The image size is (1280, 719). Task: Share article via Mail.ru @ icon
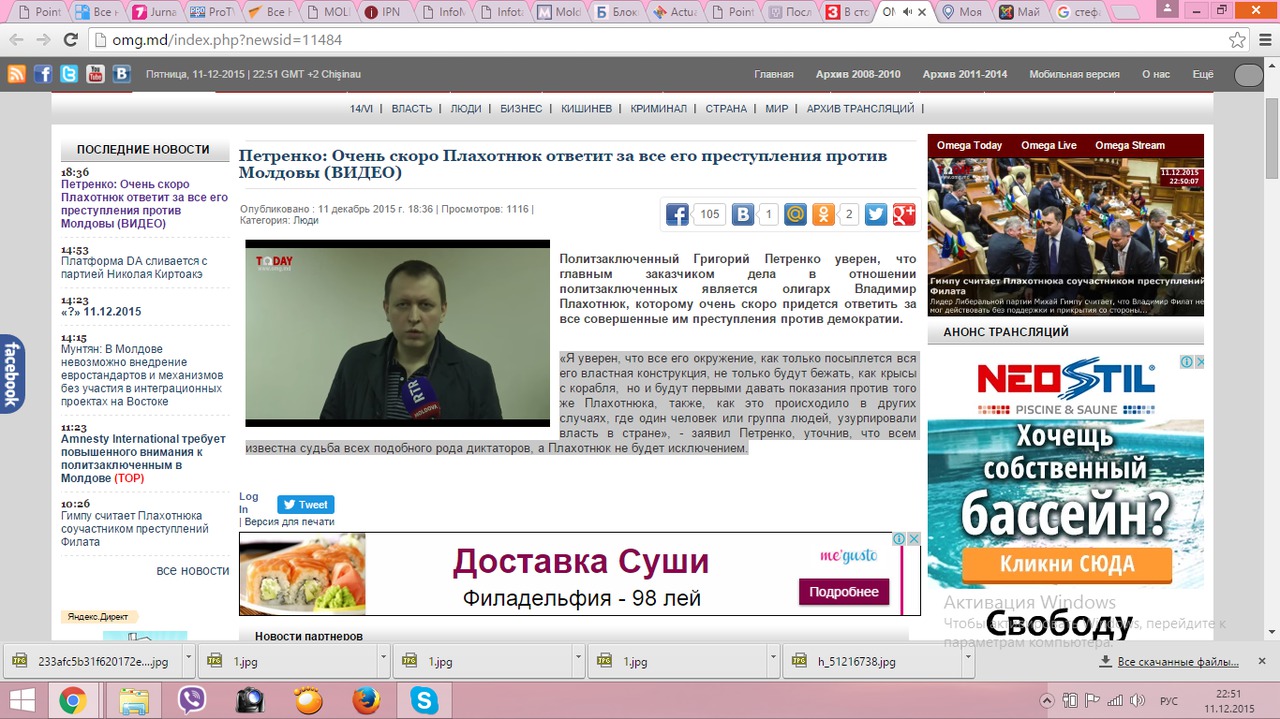(795, 214)
